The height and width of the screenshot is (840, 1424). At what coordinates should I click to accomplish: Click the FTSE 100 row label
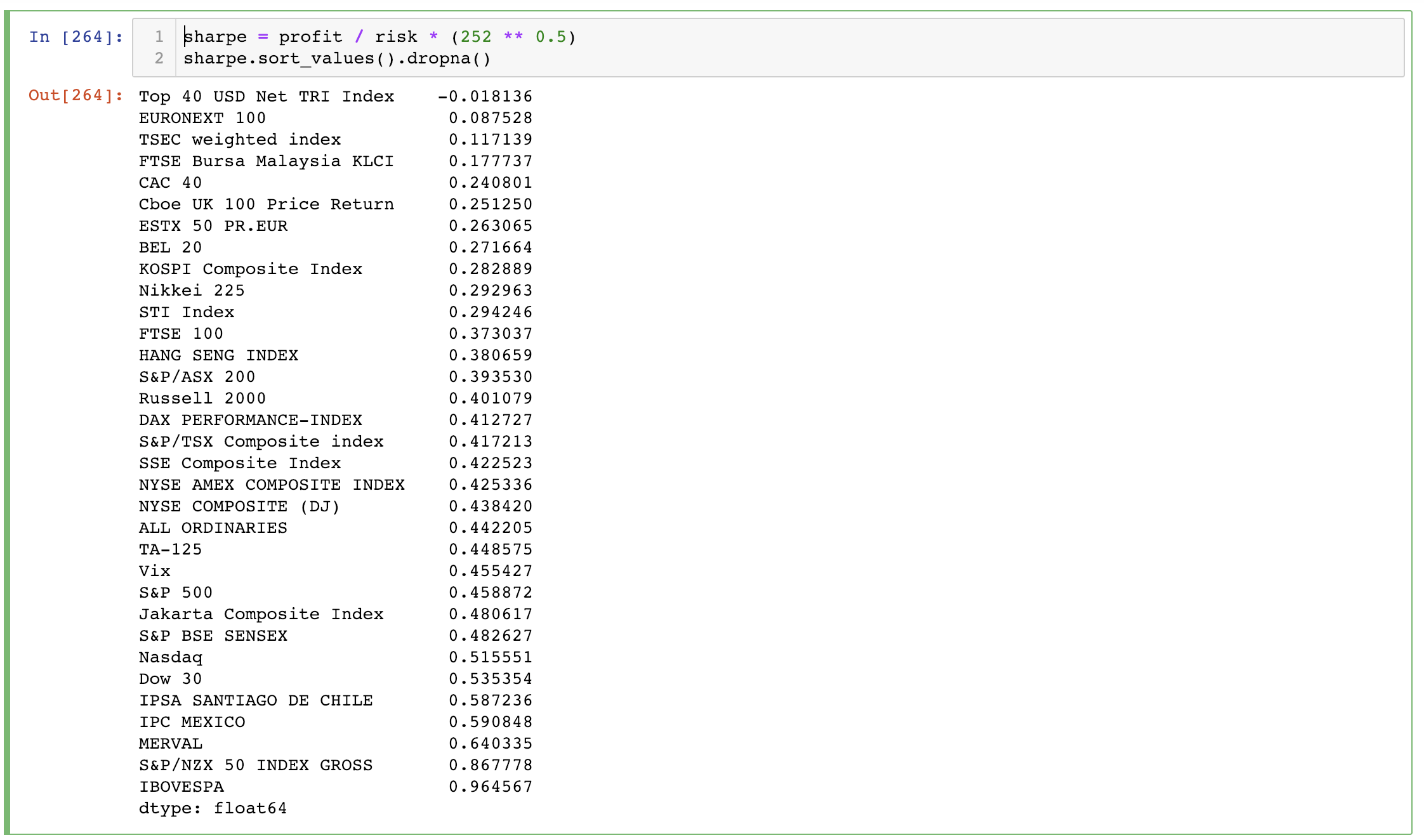(181, 334)
